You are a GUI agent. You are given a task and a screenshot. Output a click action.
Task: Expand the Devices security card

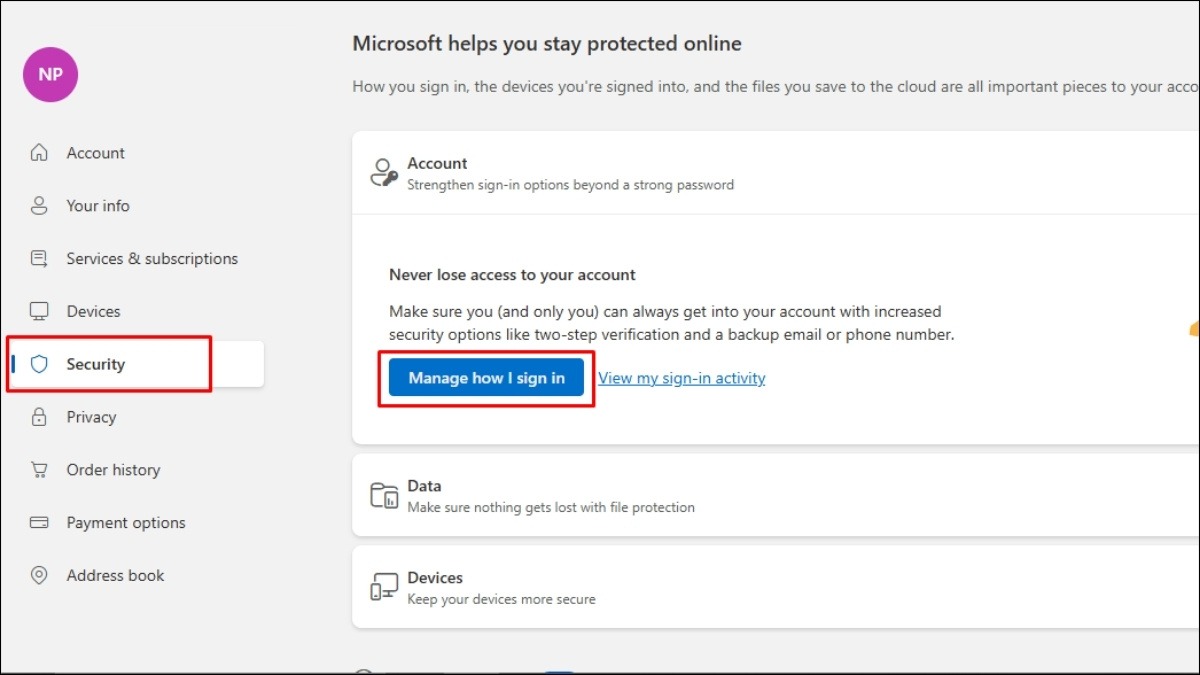[x=776, y=587]
